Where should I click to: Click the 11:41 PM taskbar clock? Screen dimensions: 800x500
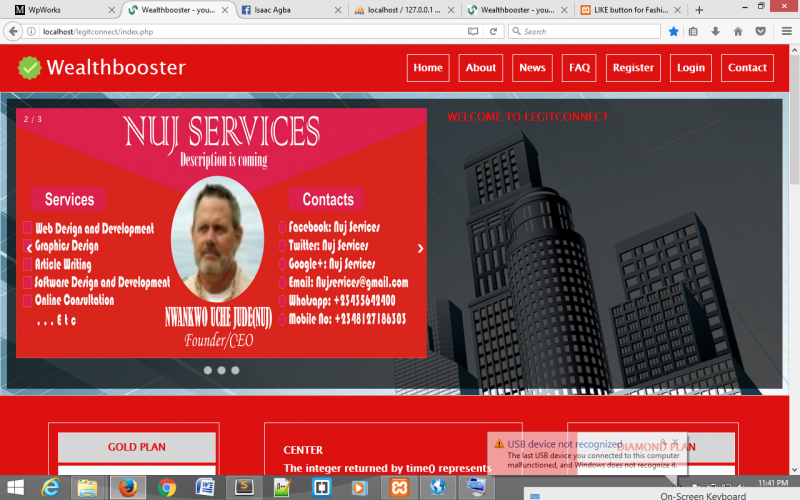pos(773,483)
